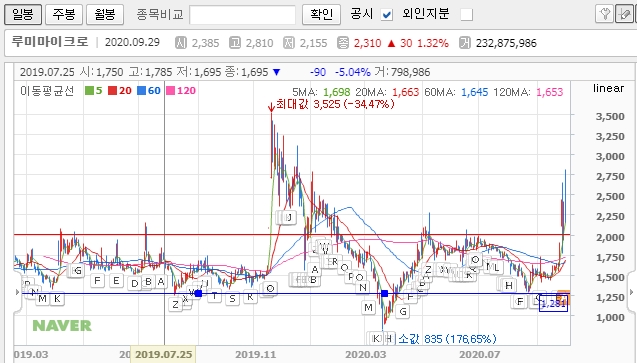
Task: Click the 3,500 price axis label
Action: click(610, 117)
